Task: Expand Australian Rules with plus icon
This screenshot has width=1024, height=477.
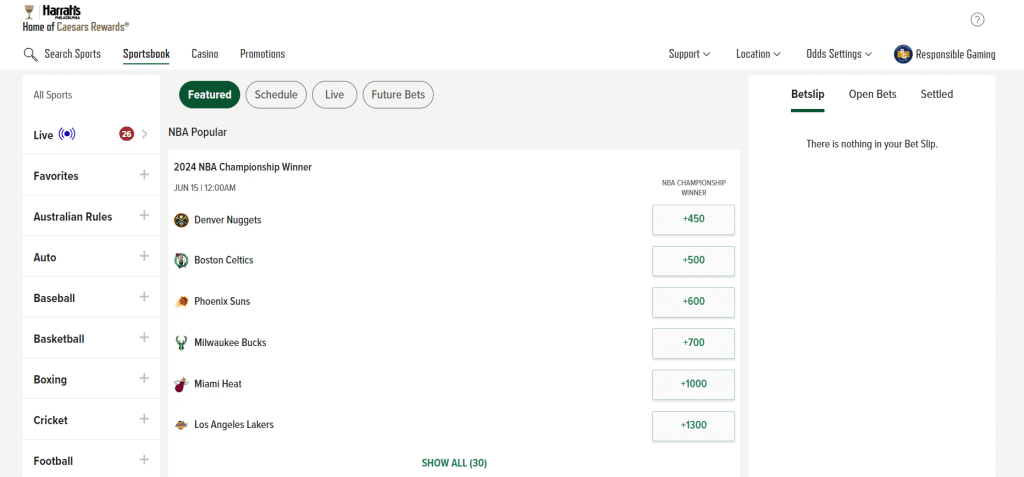Action: (x=144, y=215)
